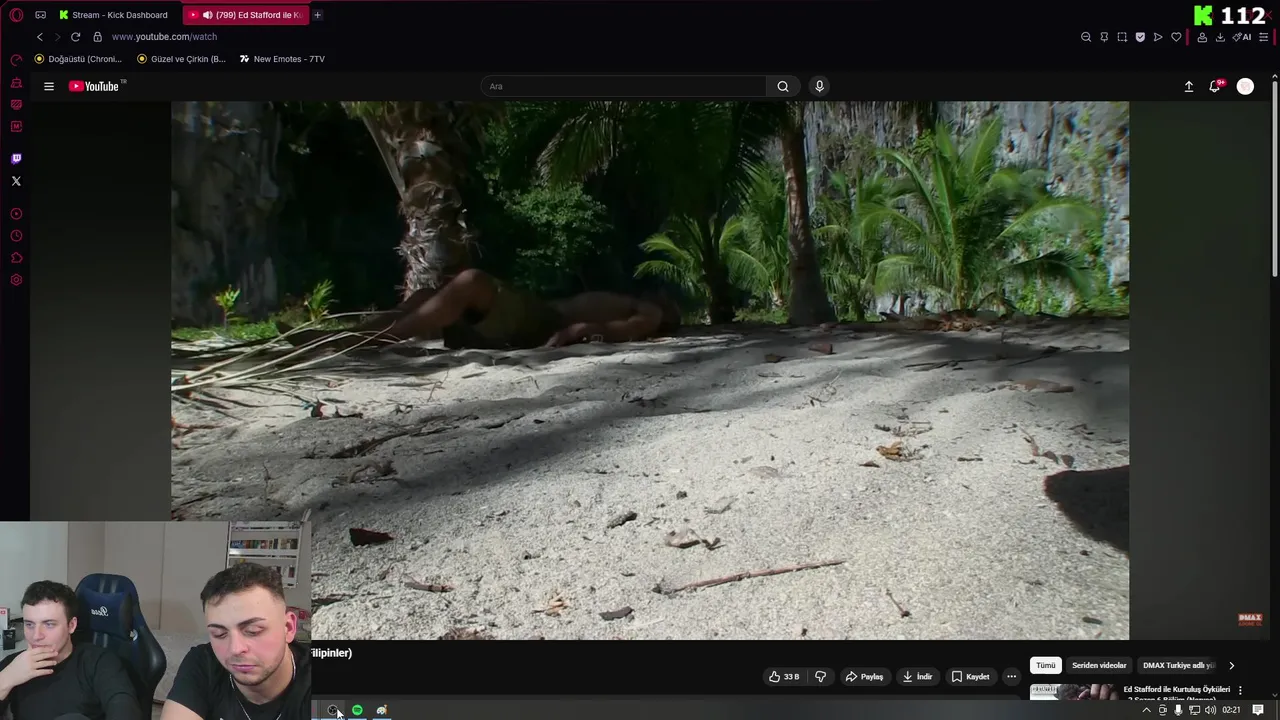Dislike the video

click(x=820, y=677)
